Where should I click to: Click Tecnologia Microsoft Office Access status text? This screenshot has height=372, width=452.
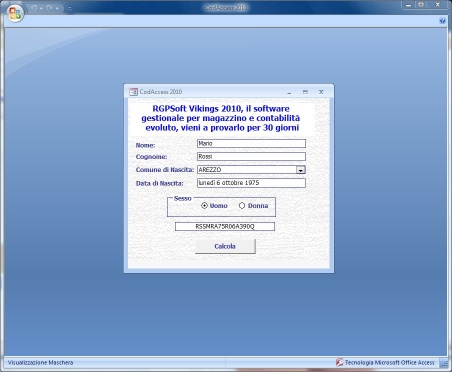pos(390,362)
